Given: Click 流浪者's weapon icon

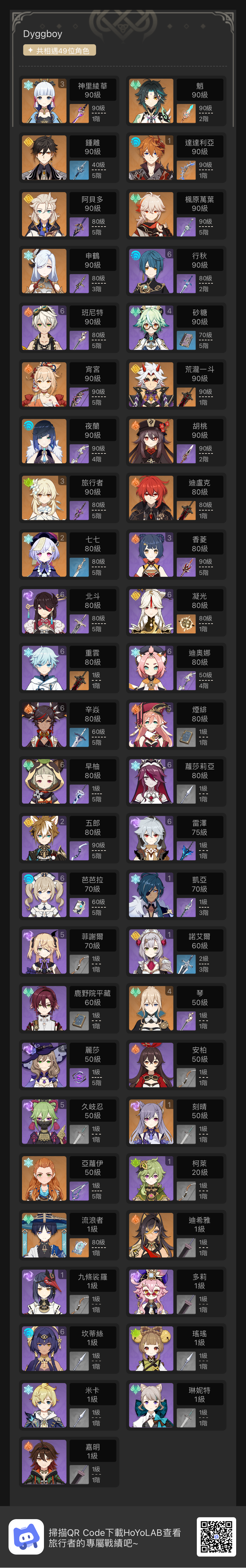Looking at the screenshot, I should click(79, 1247).
